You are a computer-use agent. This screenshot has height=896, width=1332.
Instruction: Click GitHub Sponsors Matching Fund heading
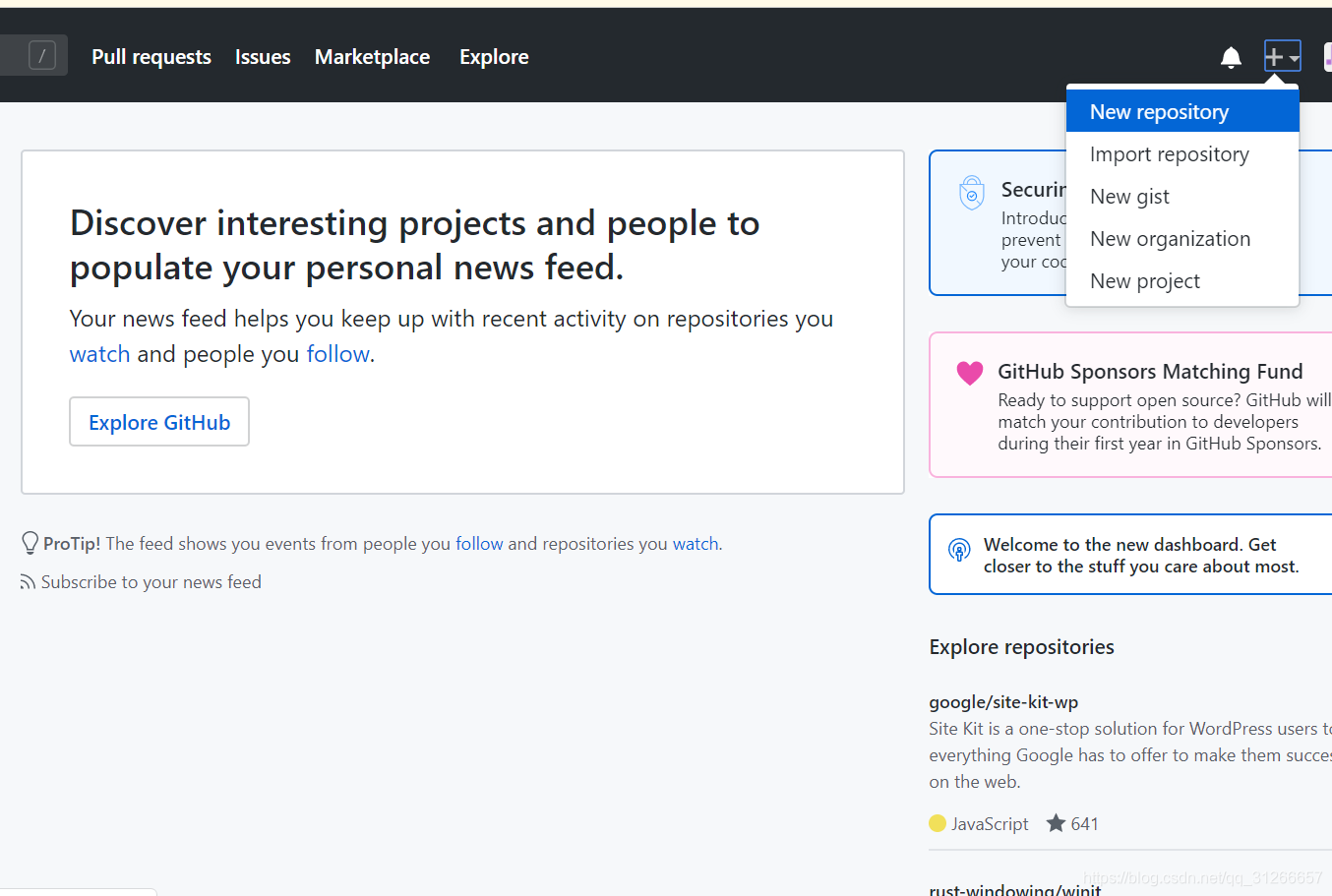point(1150,372)
